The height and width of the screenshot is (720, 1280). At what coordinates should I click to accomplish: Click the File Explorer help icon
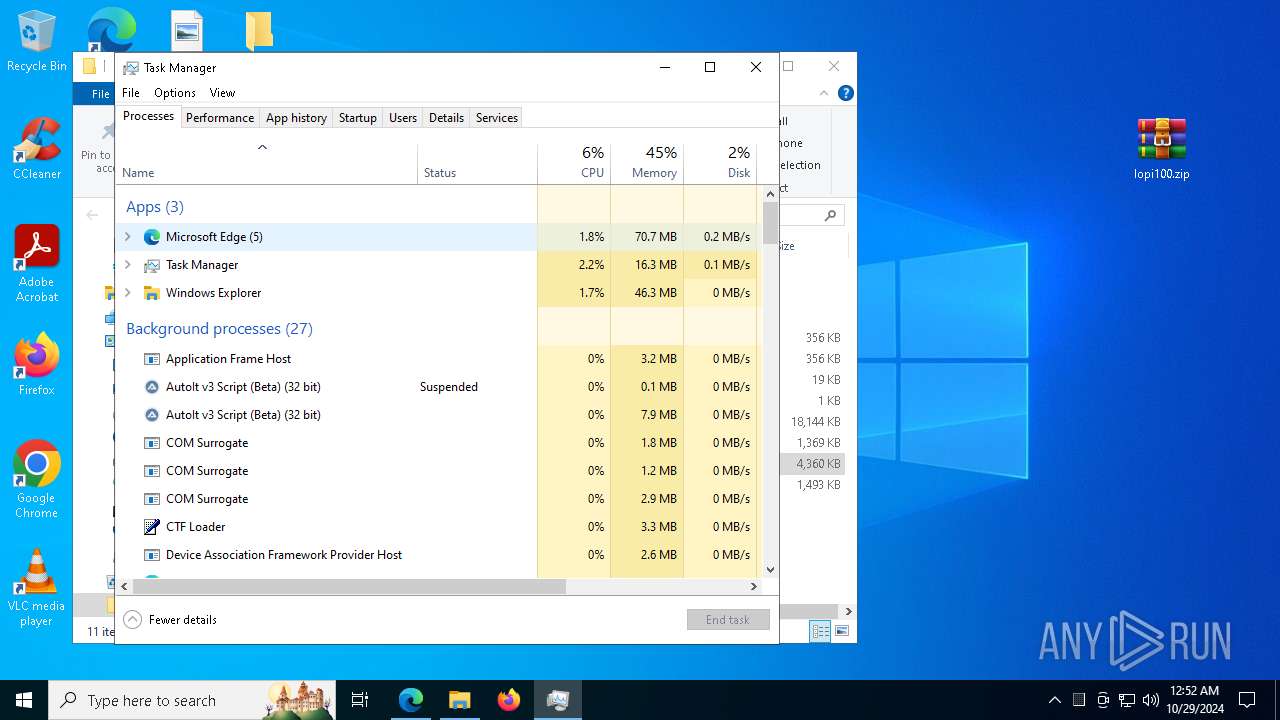click(845, 93)
